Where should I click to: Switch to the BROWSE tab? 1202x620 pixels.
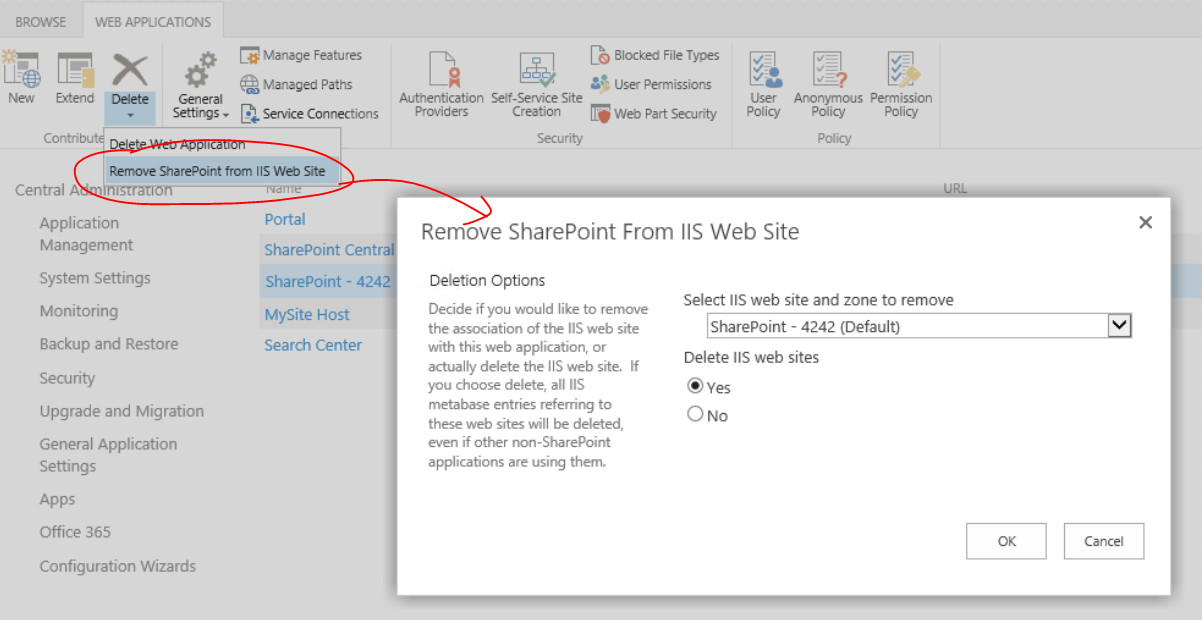[x=41, y=21]
